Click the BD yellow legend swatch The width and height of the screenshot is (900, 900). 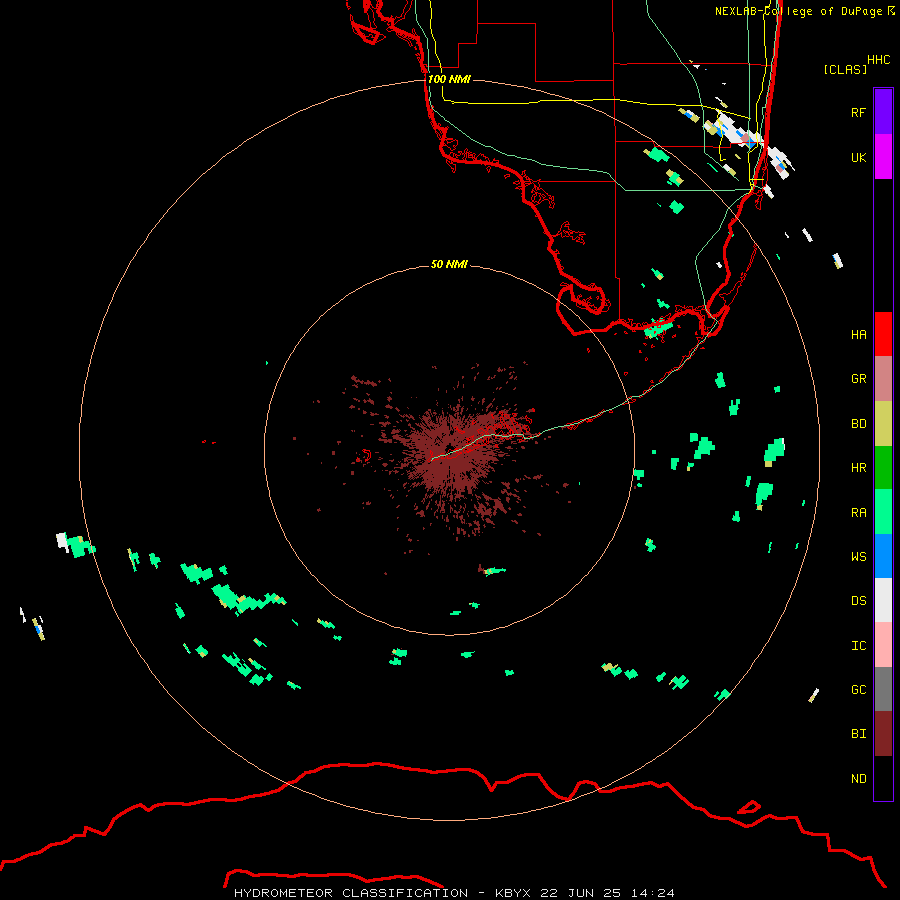point(883,424)
